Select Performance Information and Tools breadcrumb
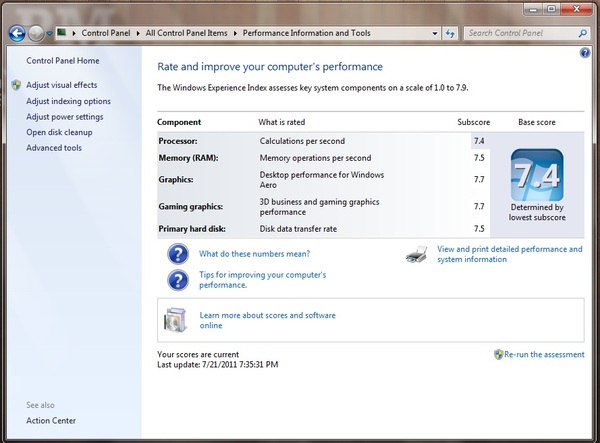This screenshot has width=600, height=443. (x=307, y=33)
